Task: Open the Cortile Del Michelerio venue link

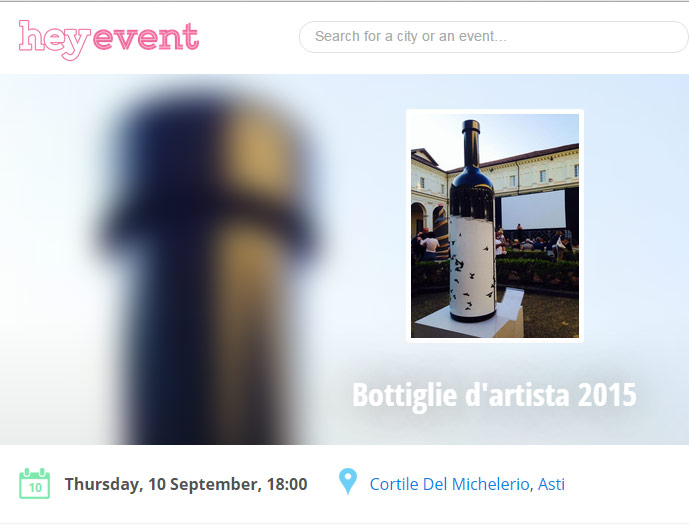Action: point(449,484)
